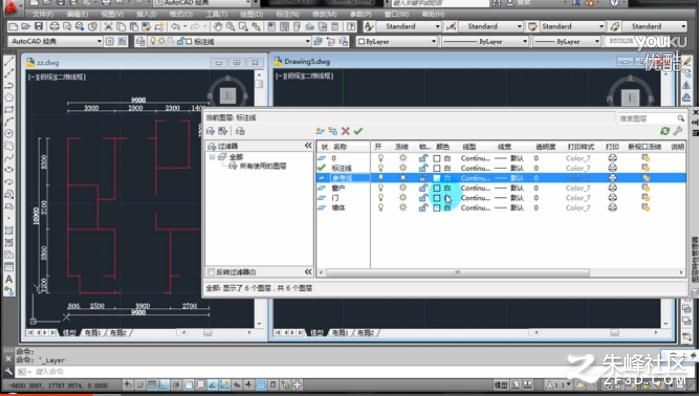Click the refresh icon in Layer Manager
Viewport: 699px width, 396px height.
point(665,131)
